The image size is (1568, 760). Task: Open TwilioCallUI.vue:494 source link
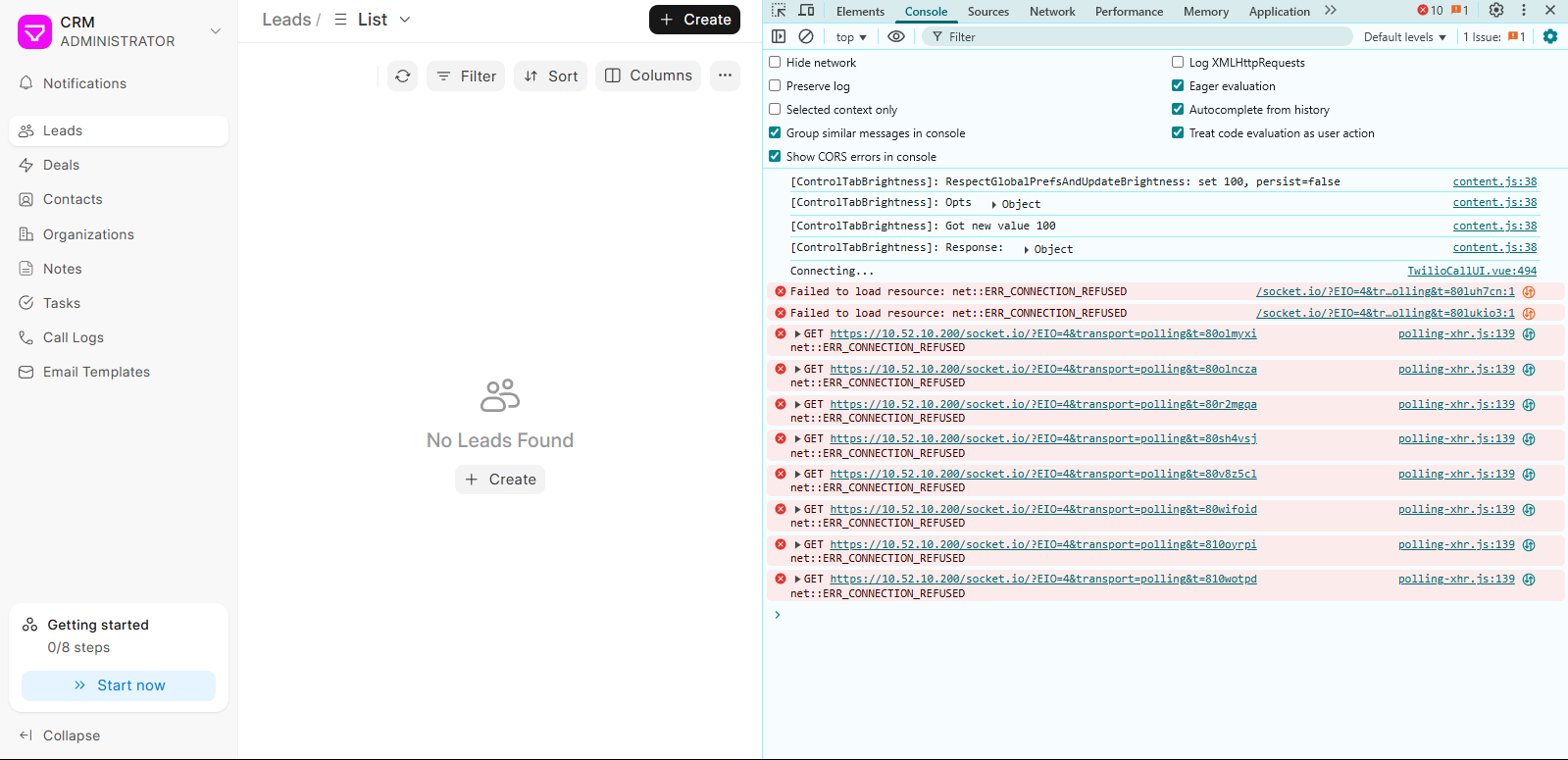pyautogui.click(x=1472, y=271)
